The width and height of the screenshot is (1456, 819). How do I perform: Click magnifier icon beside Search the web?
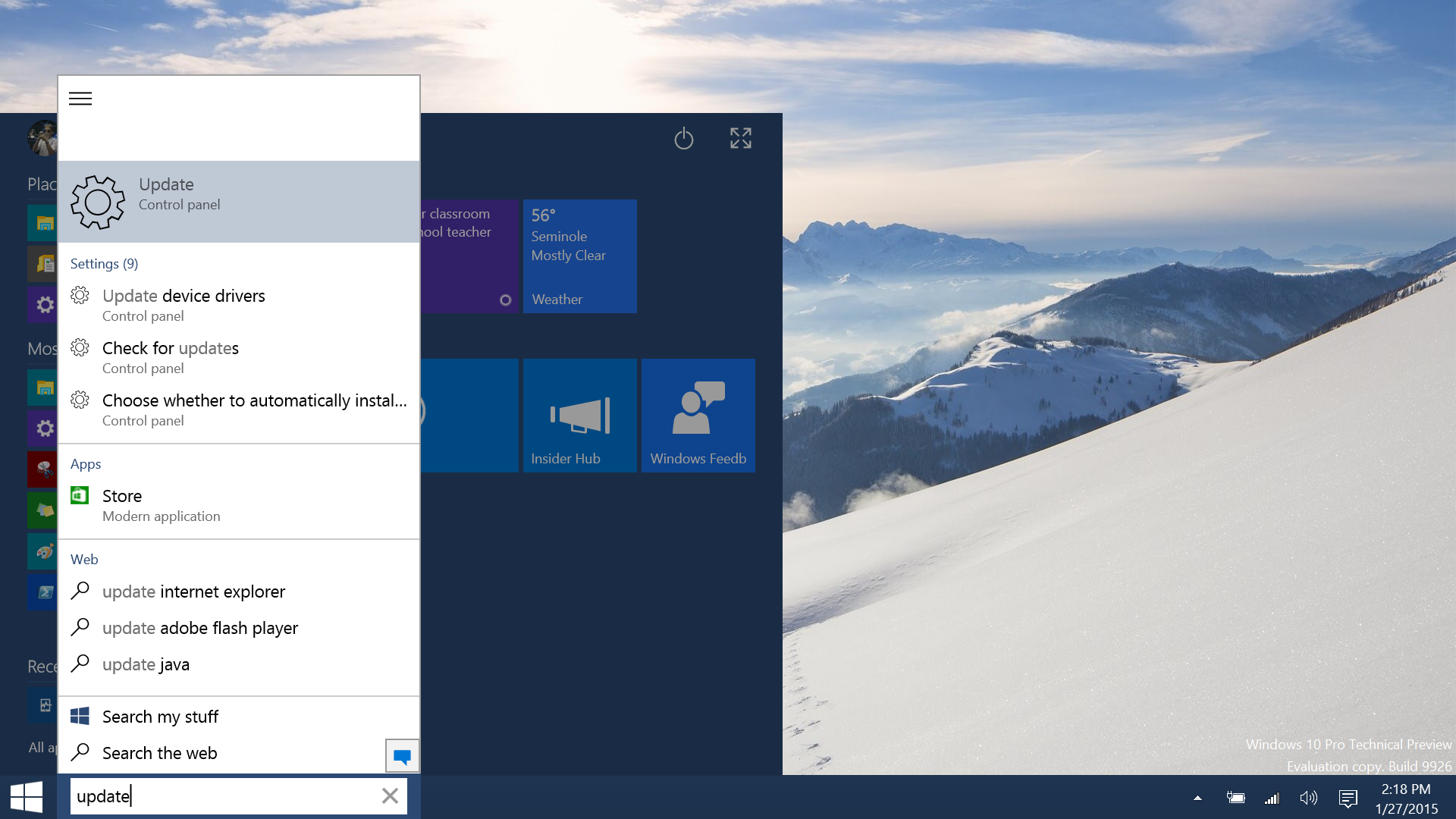pos(80,752)
